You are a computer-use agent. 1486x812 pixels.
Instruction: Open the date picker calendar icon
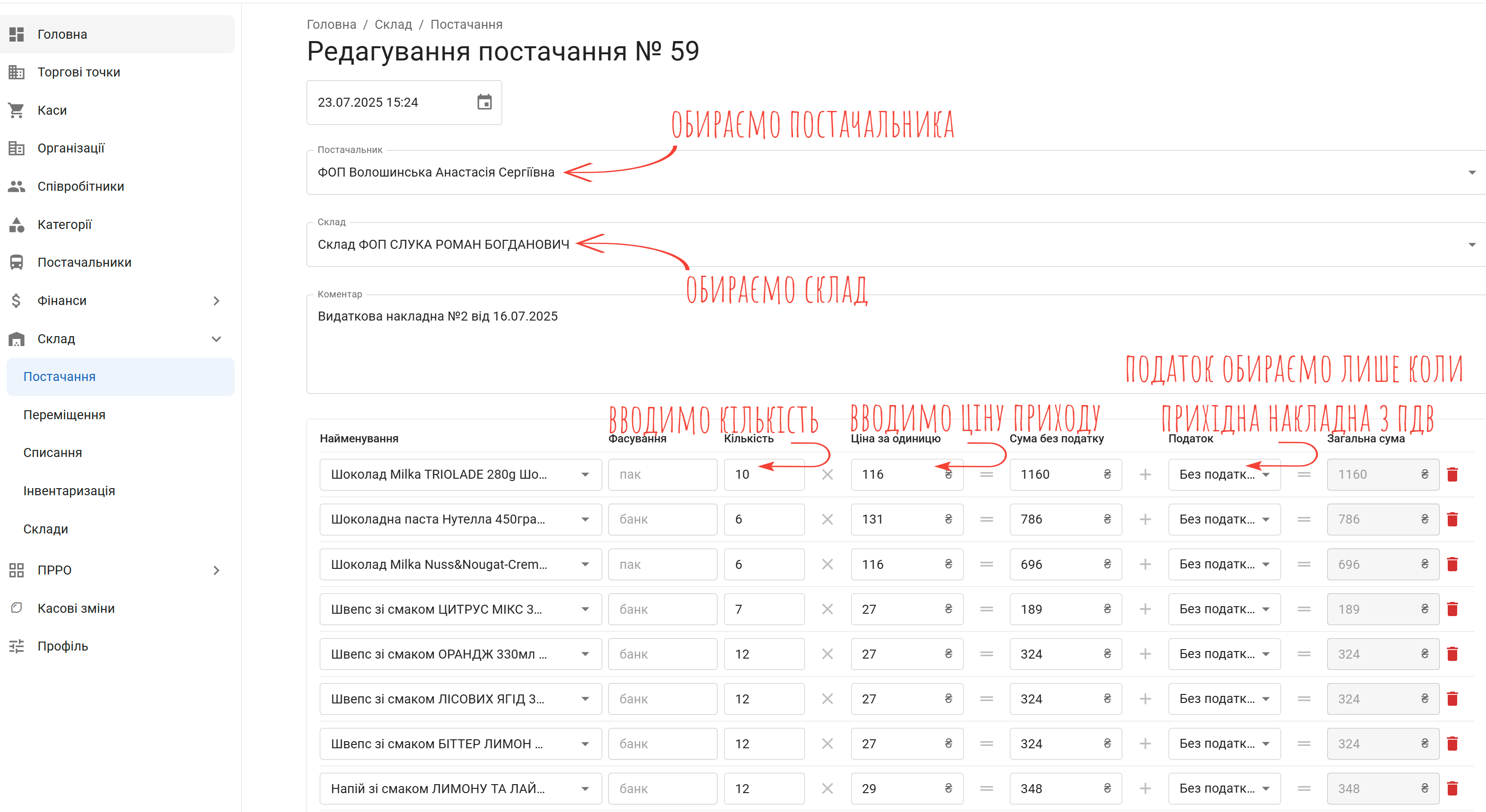click(x=484, y=102)
